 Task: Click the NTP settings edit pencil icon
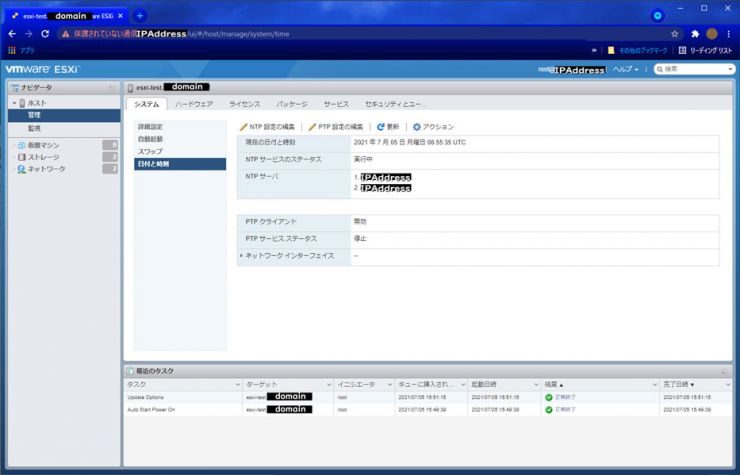(244, 127)
